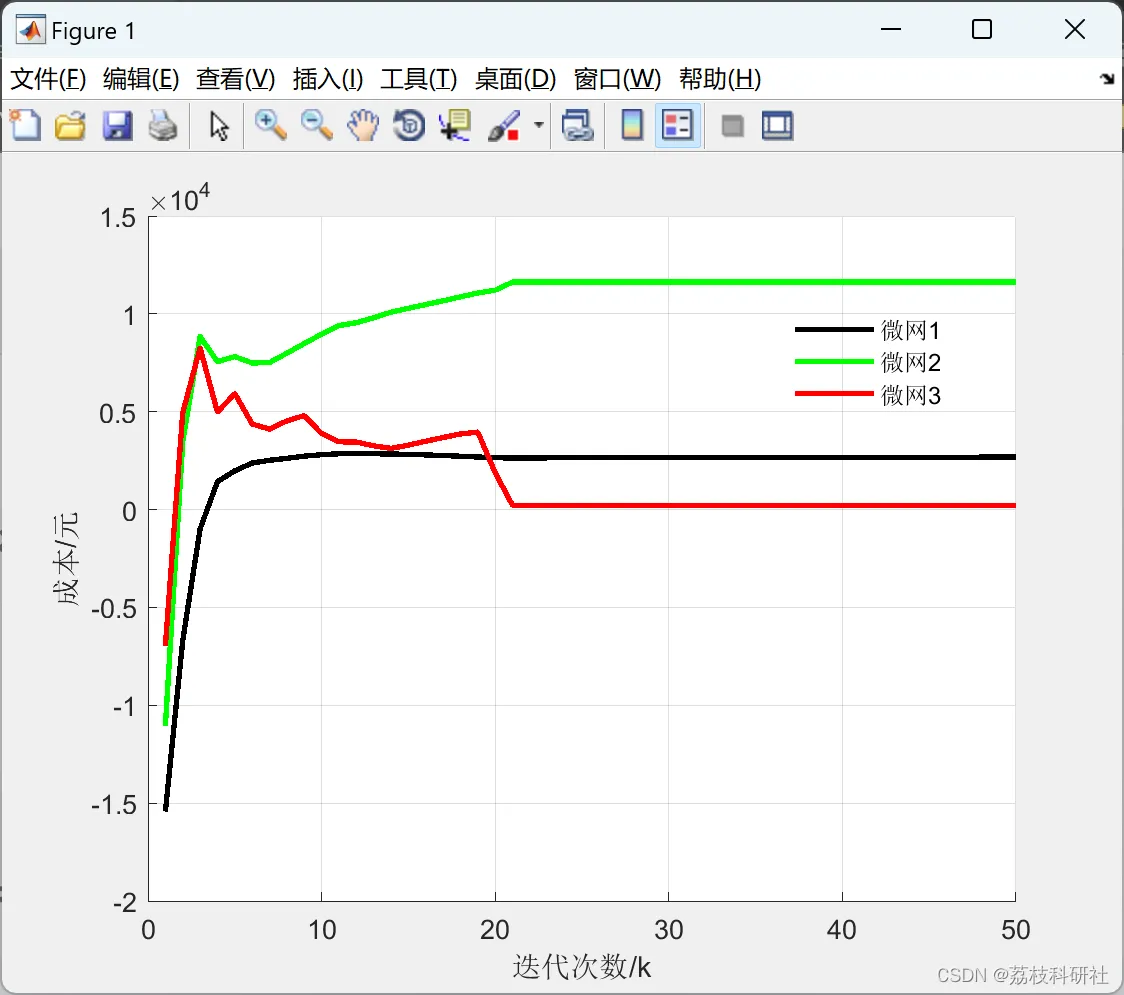Activate the Zoom In magnifier tool
This screenshot has height=995, width=1124.
coord(270,125)
